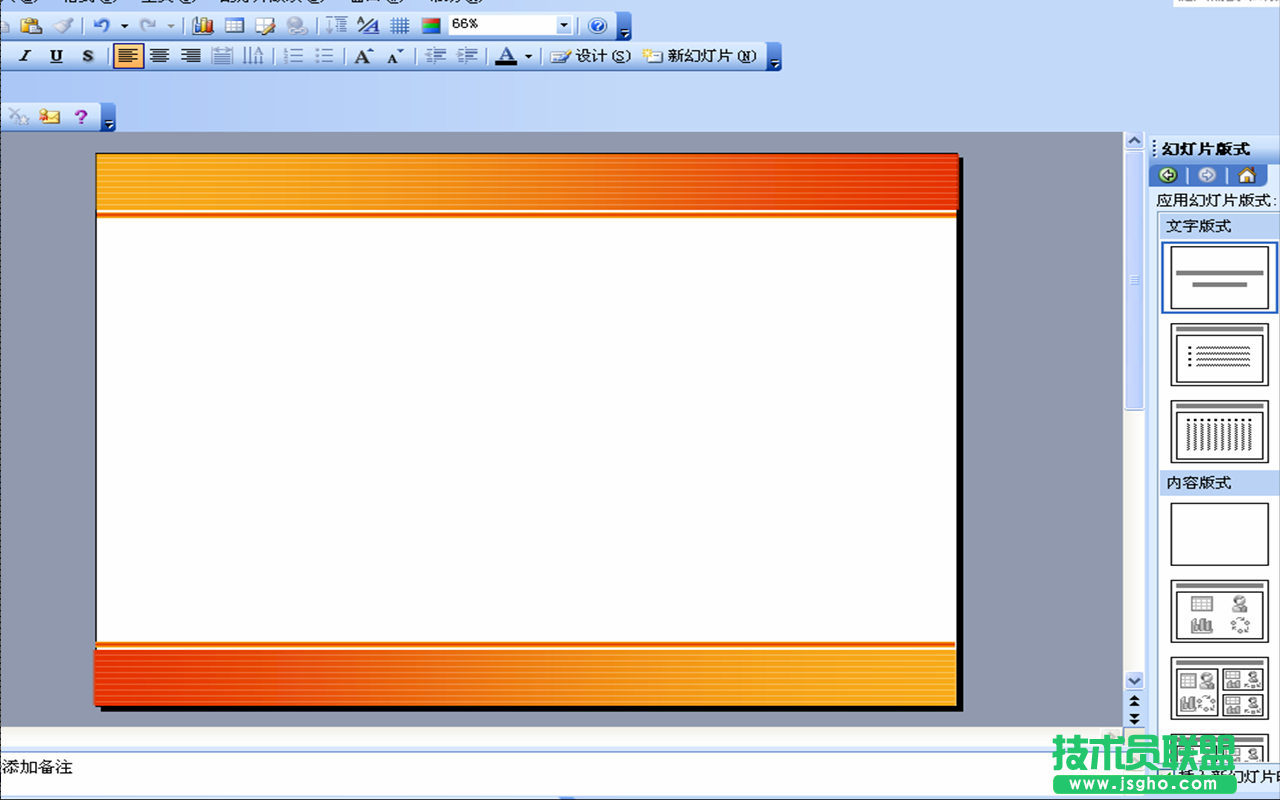The height and width of the screenshot is (800, 1280).
Task: Click the Decrease Font Size icon
Action: point(395,56)
